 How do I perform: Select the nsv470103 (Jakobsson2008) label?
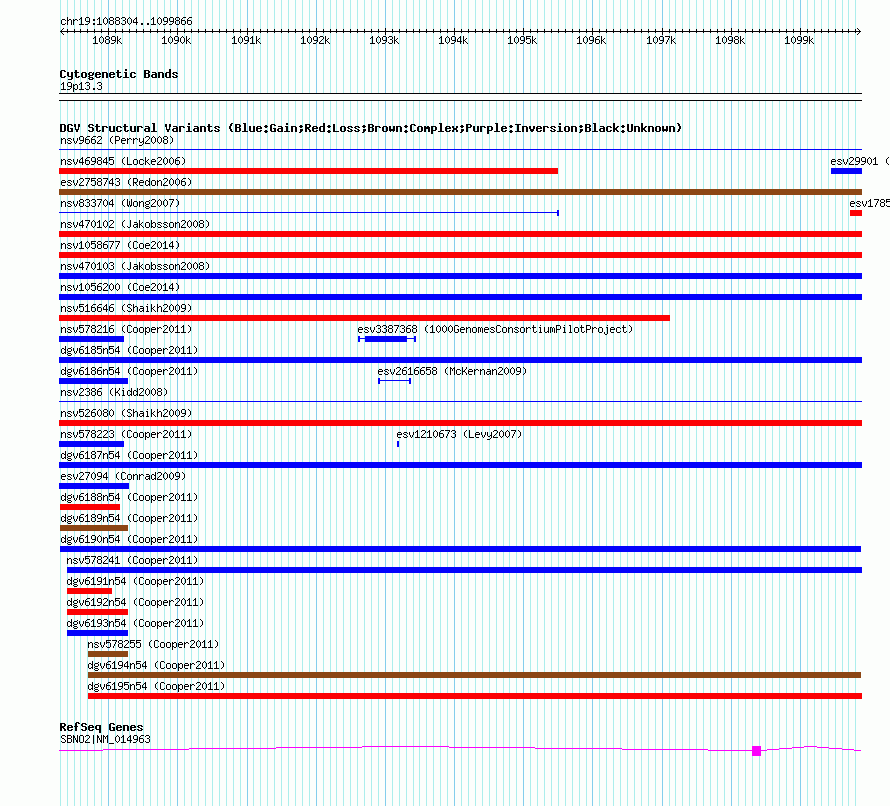point(135,266)
